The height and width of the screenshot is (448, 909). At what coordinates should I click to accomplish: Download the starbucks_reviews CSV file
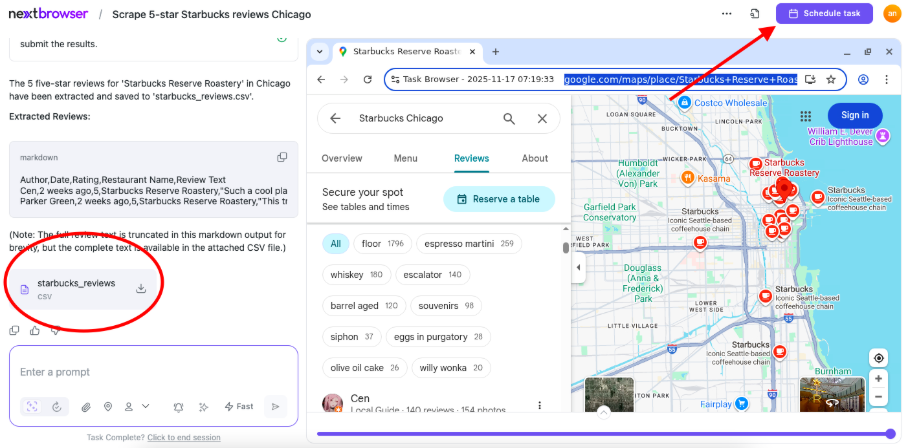point(140,288)
